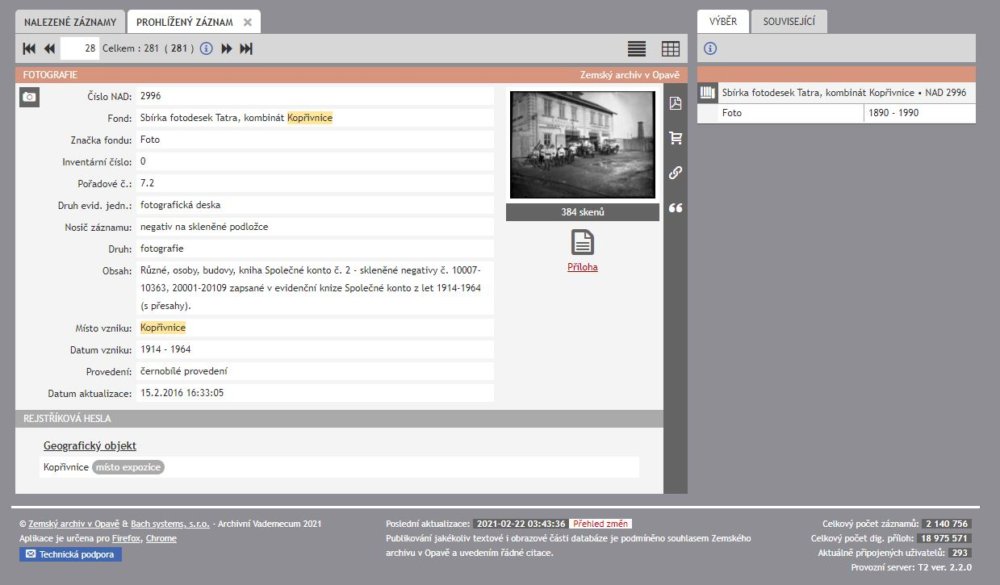Jump to the last record
Viewport: 1000px width, 585px height.
246,48
